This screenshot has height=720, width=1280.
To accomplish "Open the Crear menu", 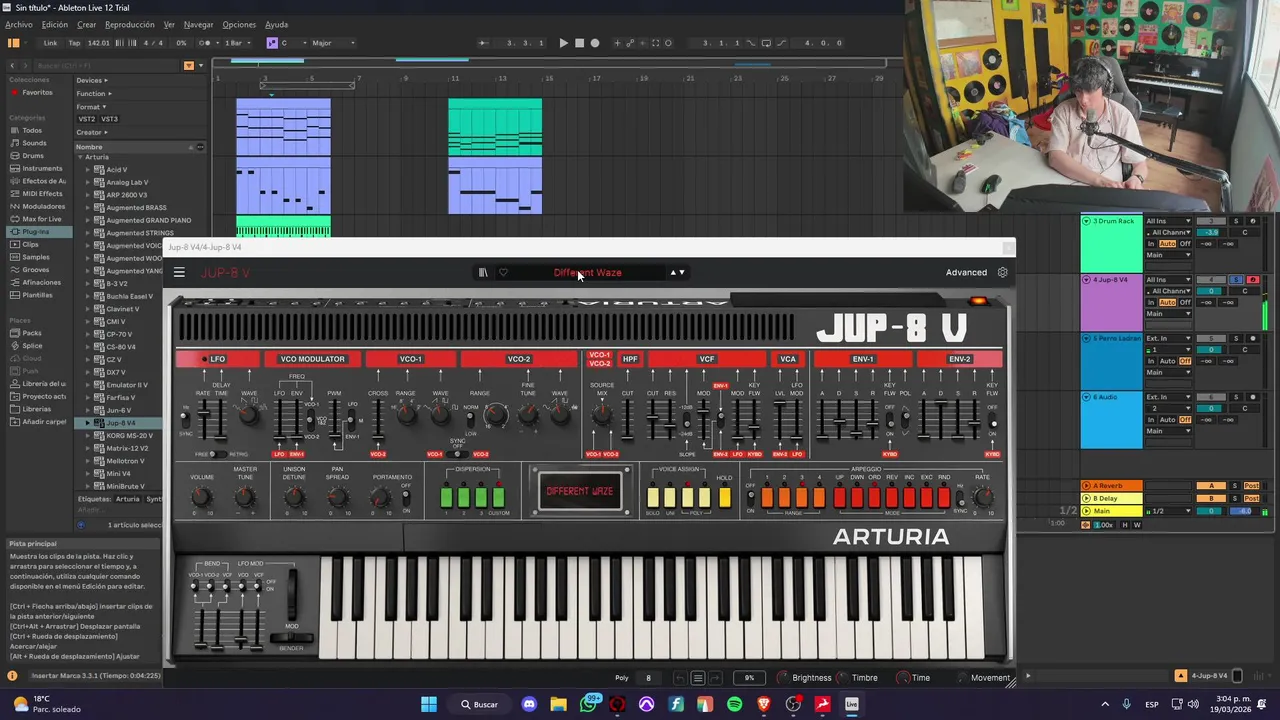I will coord(87,25).
